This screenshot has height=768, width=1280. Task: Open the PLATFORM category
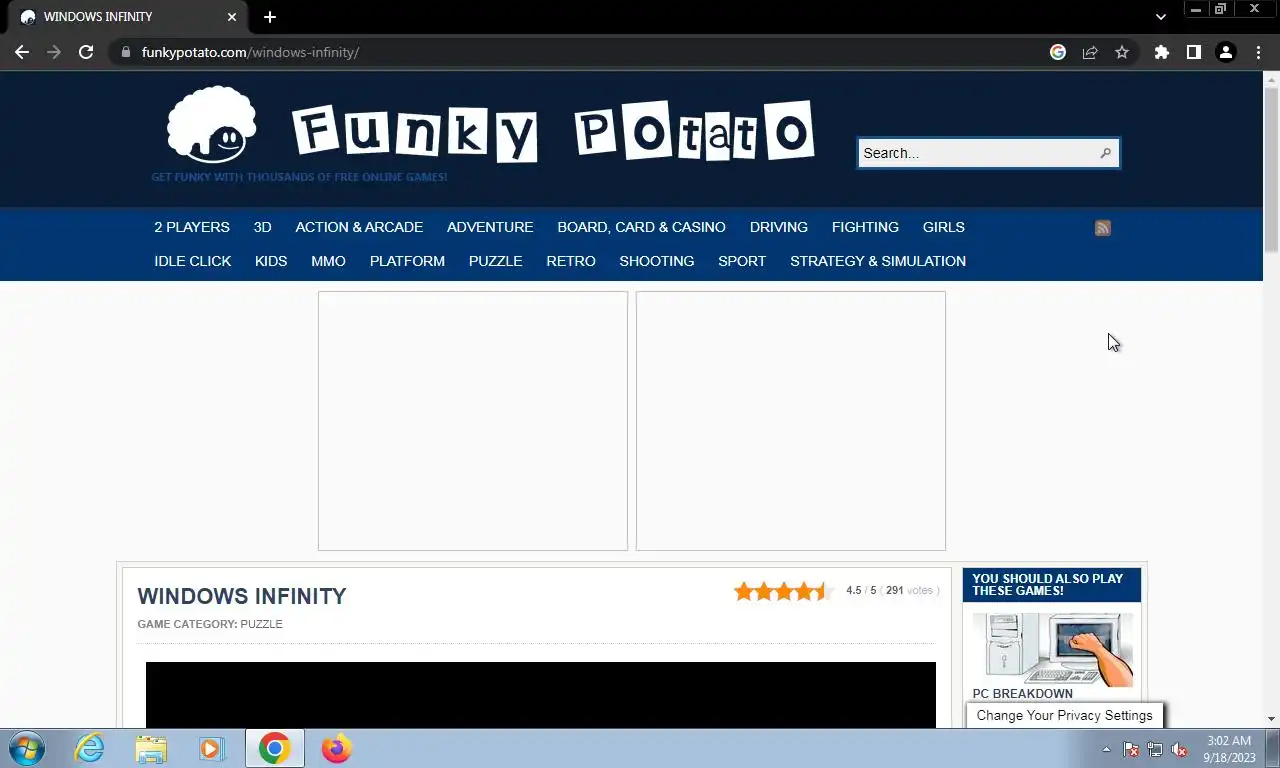[407, 261]
